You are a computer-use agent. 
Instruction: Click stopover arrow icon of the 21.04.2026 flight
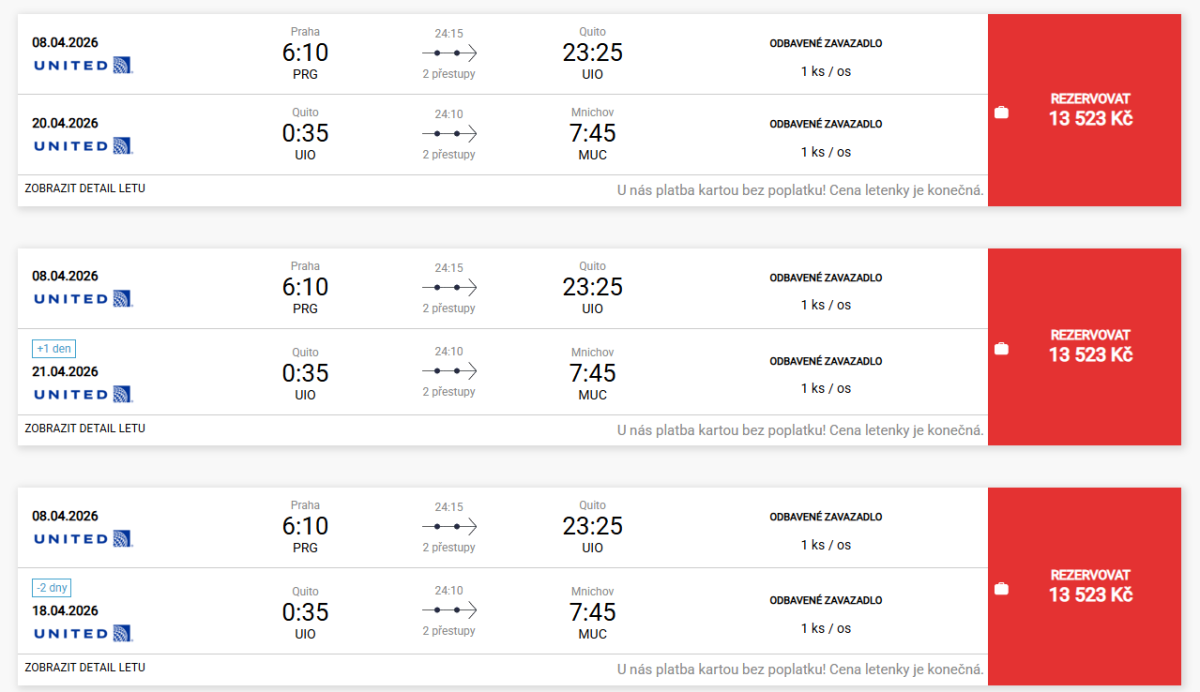tap(449, 372)
